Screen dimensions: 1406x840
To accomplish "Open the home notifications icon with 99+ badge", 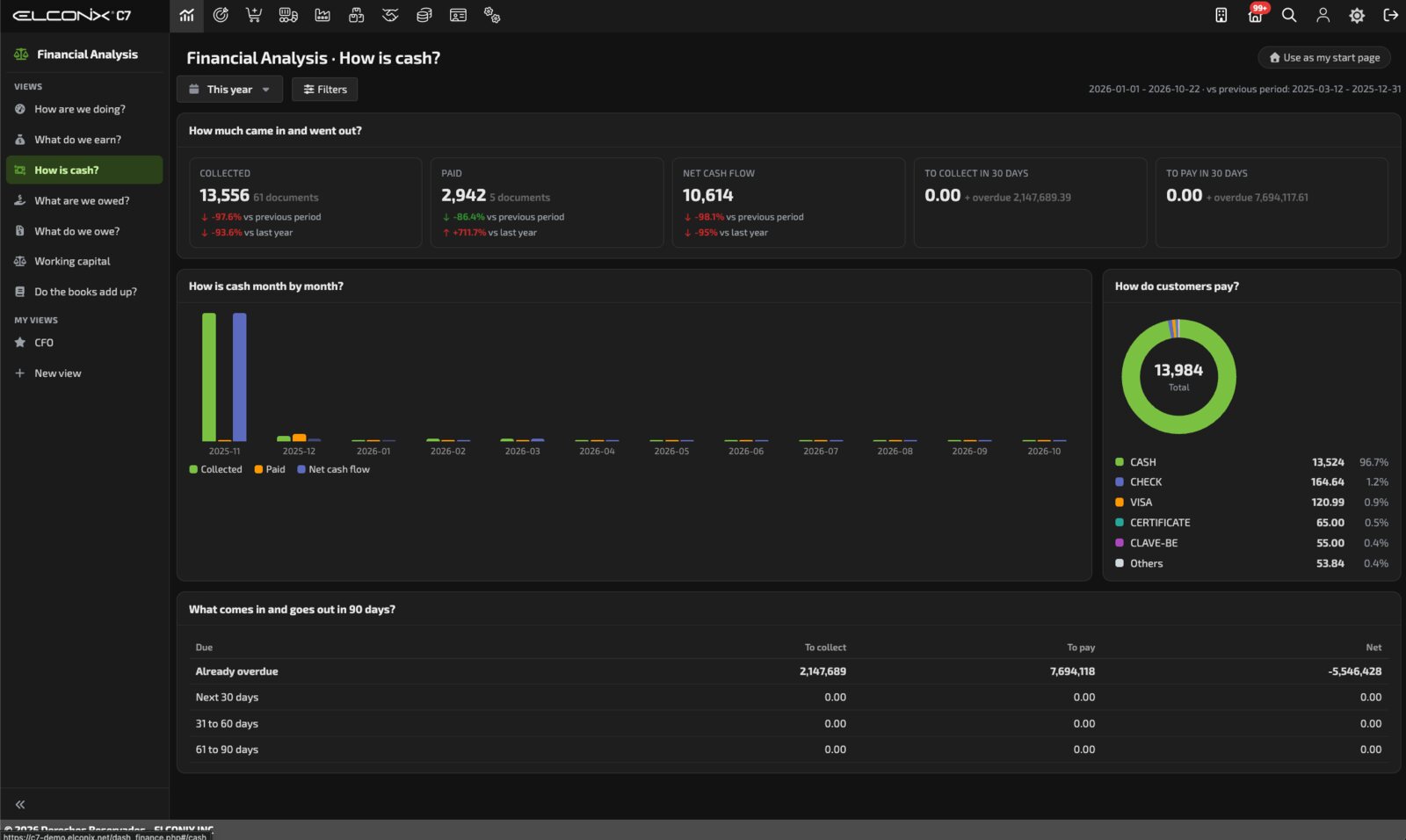I will point(1255,15).
